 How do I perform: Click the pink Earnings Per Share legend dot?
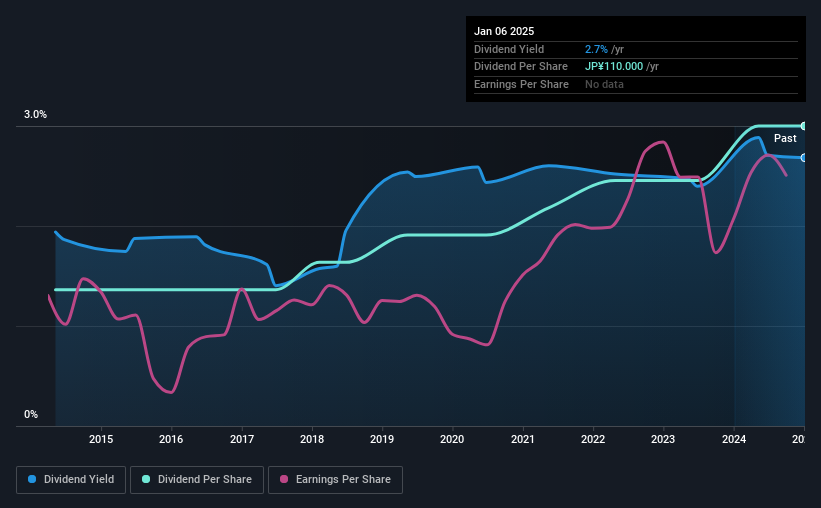tap(284, 479)
